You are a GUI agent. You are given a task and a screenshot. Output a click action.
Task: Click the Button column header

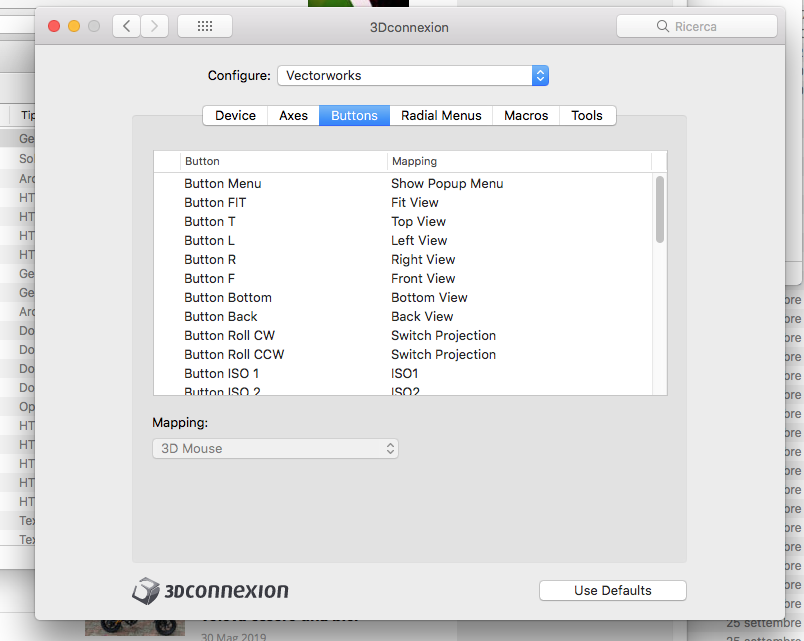coord(203,161)
